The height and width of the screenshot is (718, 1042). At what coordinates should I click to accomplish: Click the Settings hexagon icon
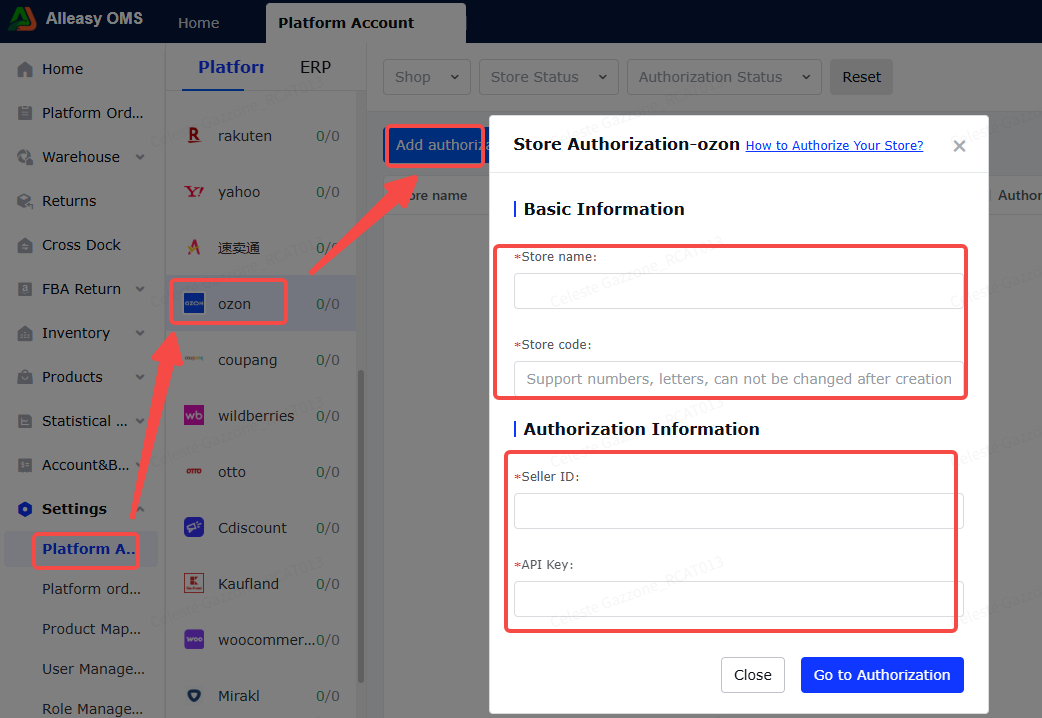click(25, 509)
